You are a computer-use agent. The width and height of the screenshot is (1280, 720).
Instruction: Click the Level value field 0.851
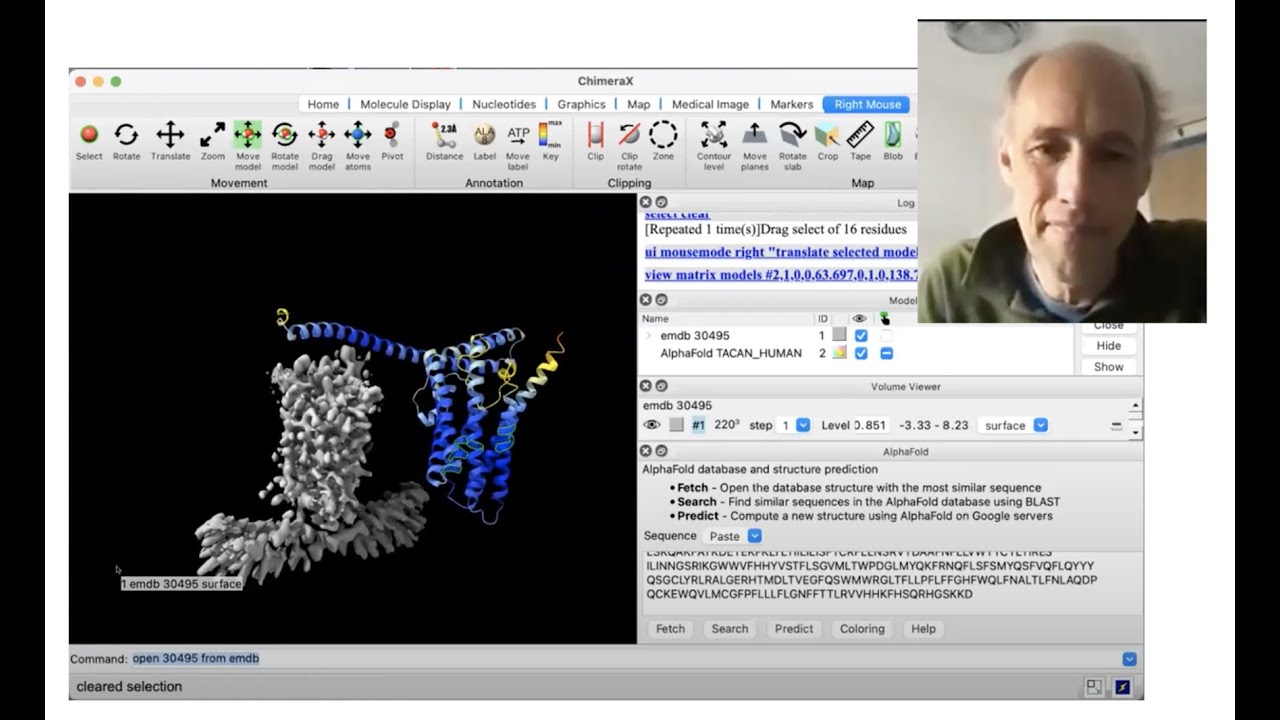(x=870, y=425)
